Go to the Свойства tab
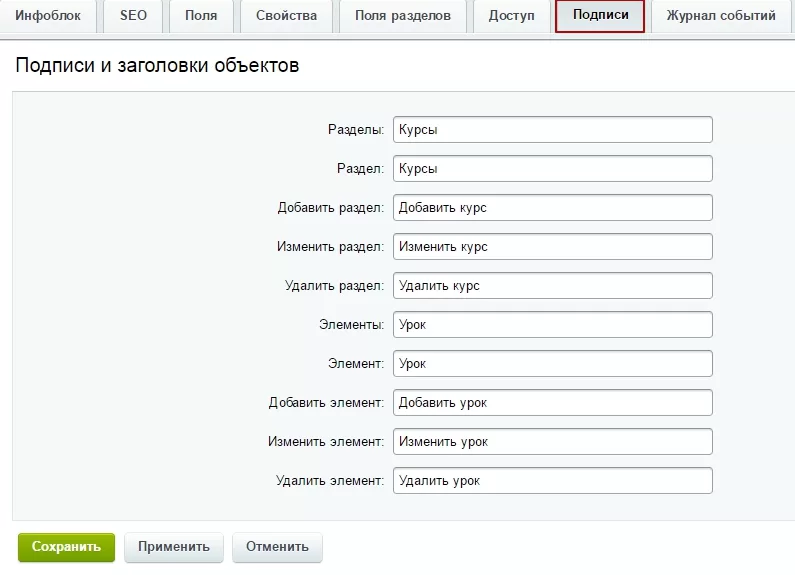Viewport: 795px width, 575px height. click(x=286, y=16)
